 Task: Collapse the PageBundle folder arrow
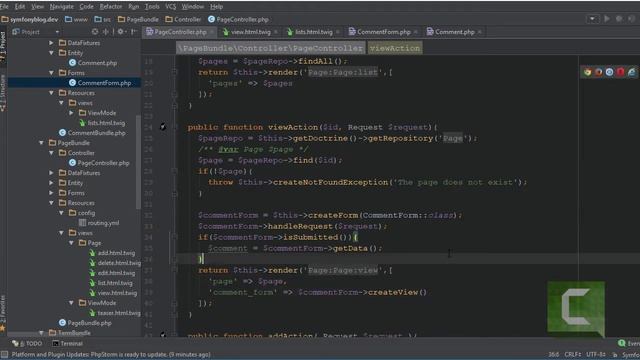click(42, 143)
